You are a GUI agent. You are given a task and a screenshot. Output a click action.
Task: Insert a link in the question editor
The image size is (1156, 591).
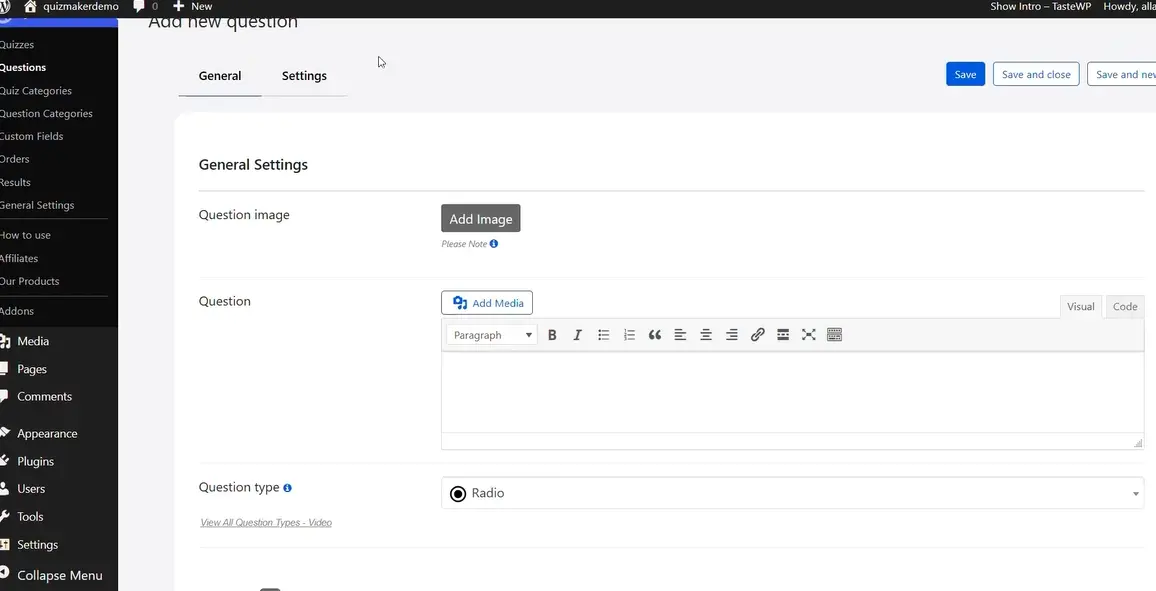coord(757,335)
